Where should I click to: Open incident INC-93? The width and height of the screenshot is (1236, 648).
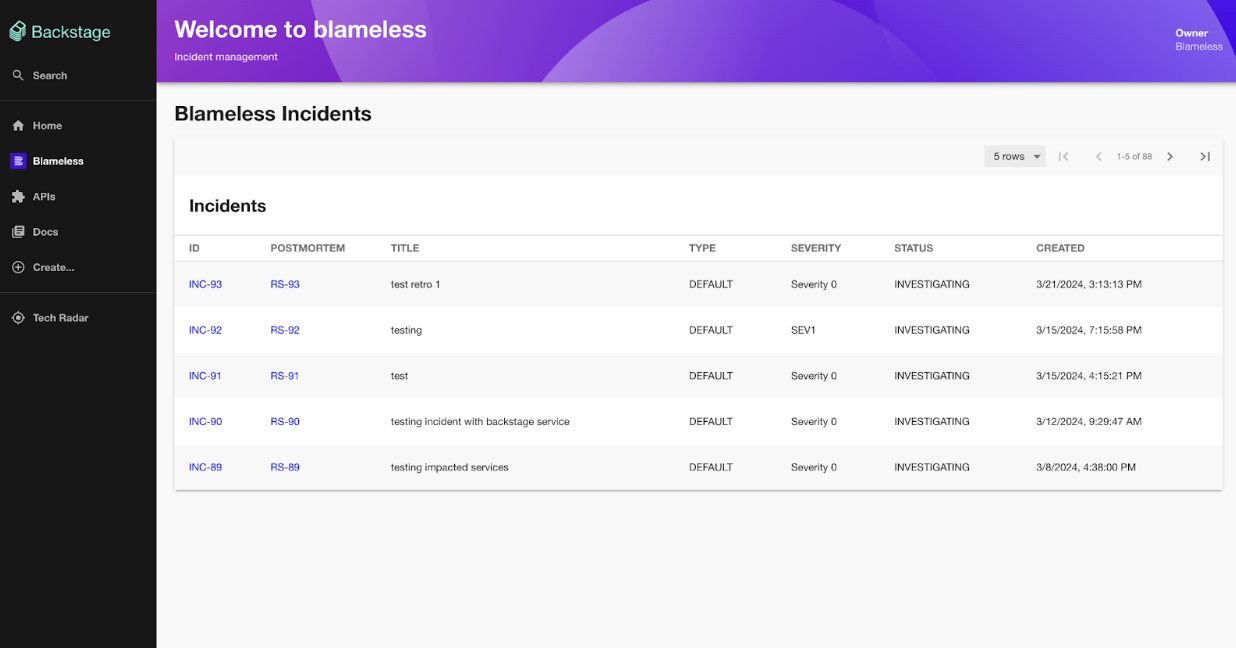205,284
